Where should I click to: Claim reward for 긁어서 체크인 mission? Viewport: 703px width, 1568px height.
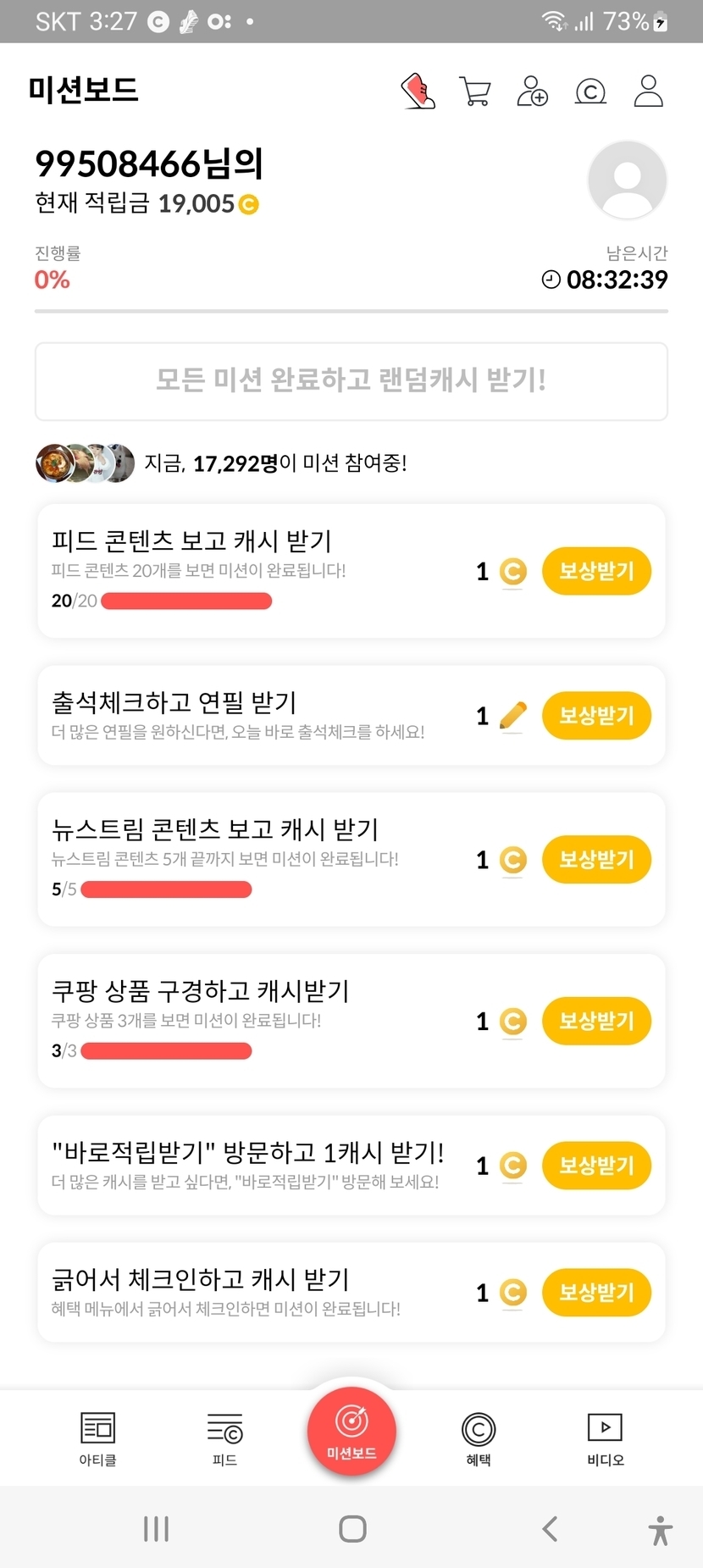tap(596, 1293)
